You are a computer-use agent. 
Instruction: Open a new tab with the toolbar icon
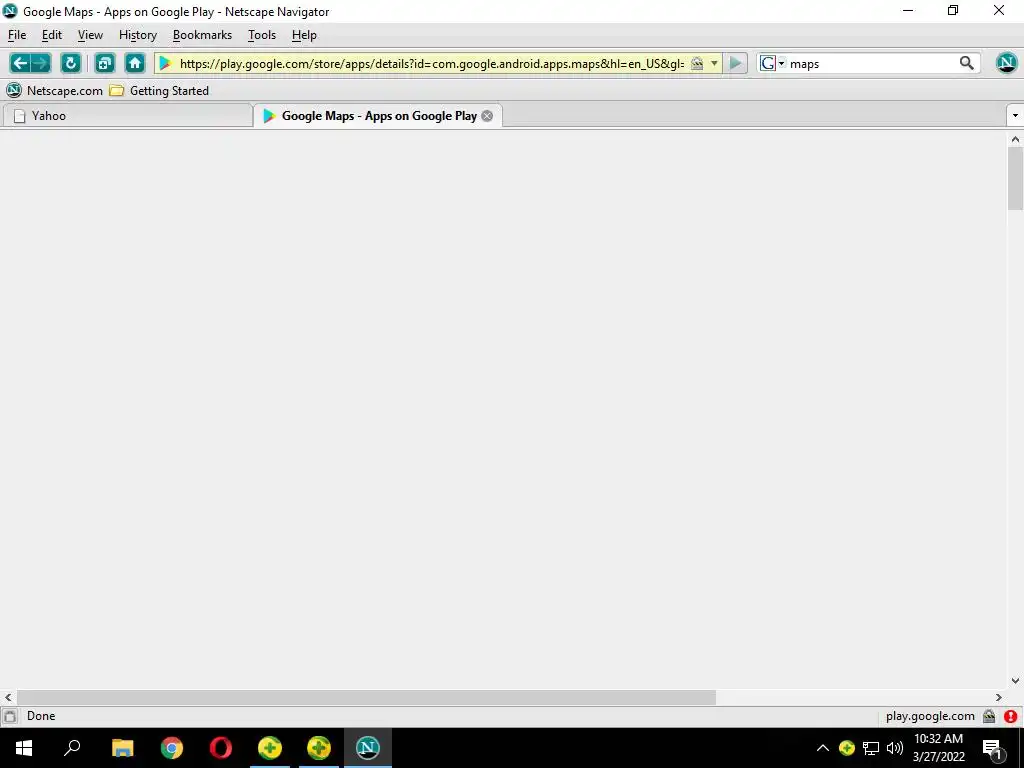pyautogui.click(x=104, y=63)
